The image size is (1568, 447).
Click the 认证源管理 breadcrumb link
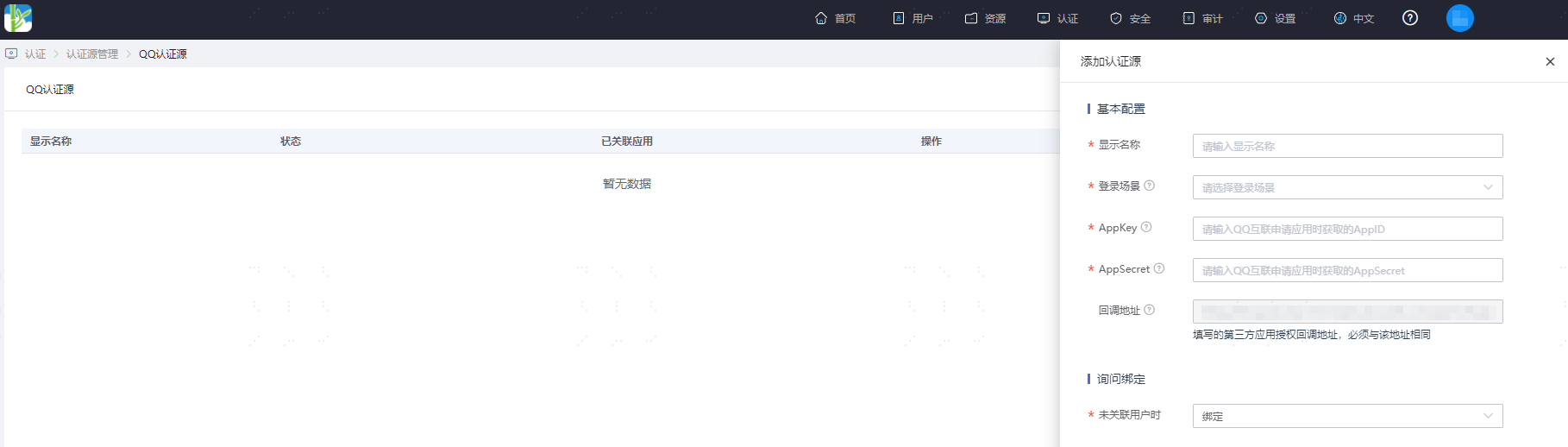point(92,54)
